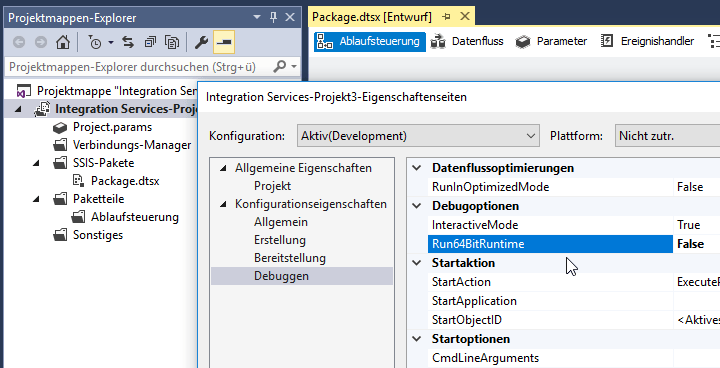Click the pending changes filter clock icon
This screenshot has height=368, width=720.
click(x=95, y=42)
